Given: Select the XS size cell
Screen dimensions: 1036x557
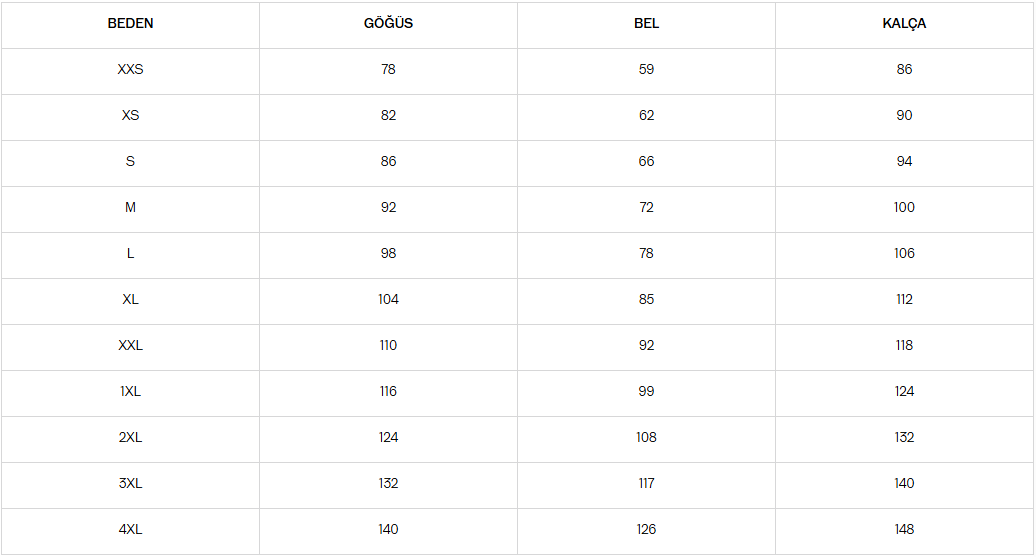Looking at the screenshot, I should (130, 116).
